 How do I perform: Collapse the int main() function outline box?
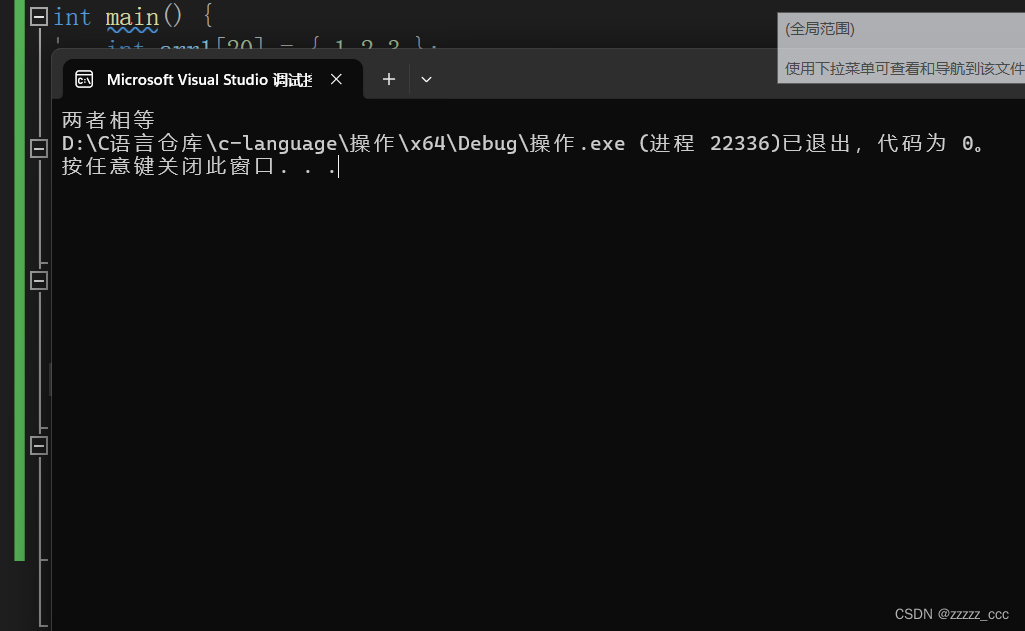coord(39,16)
